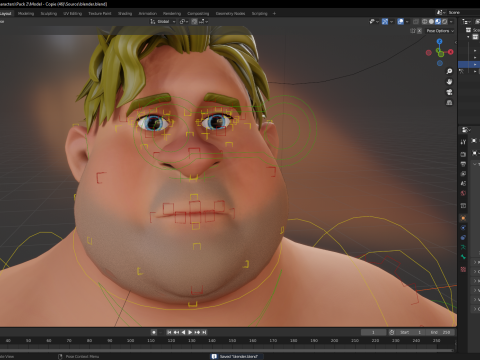480x360 pixels.
Task: Open the outliner display mode dropdown
Action: [x=466, y=21]
